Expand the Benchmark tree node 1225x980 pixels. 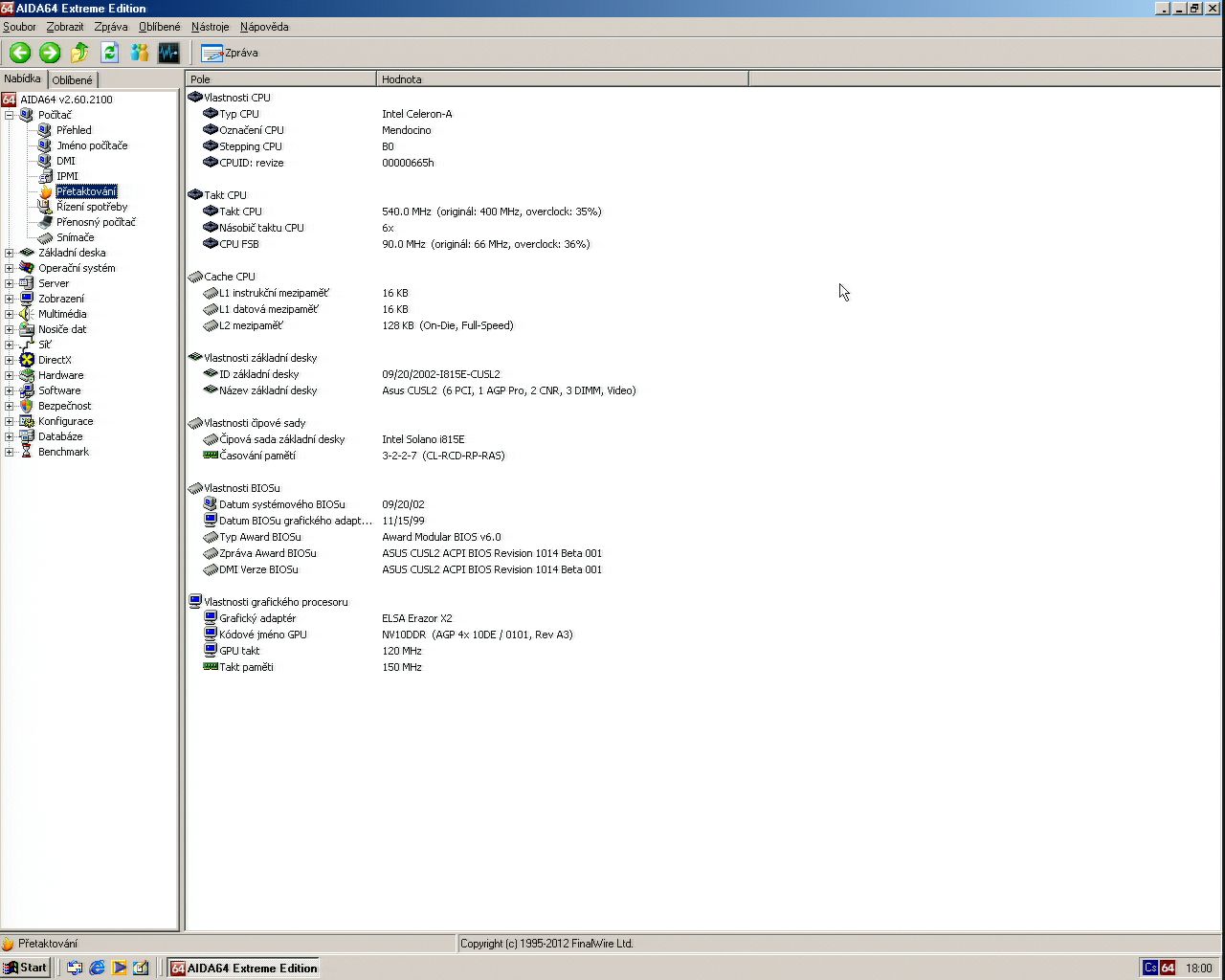(10, 452)
